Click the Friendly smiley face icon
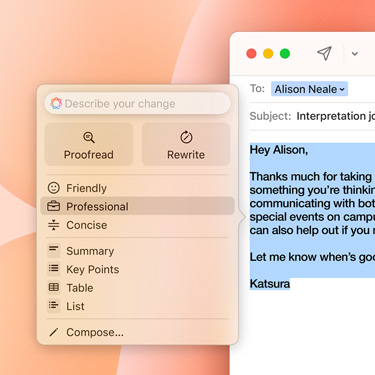 point(53,188)
